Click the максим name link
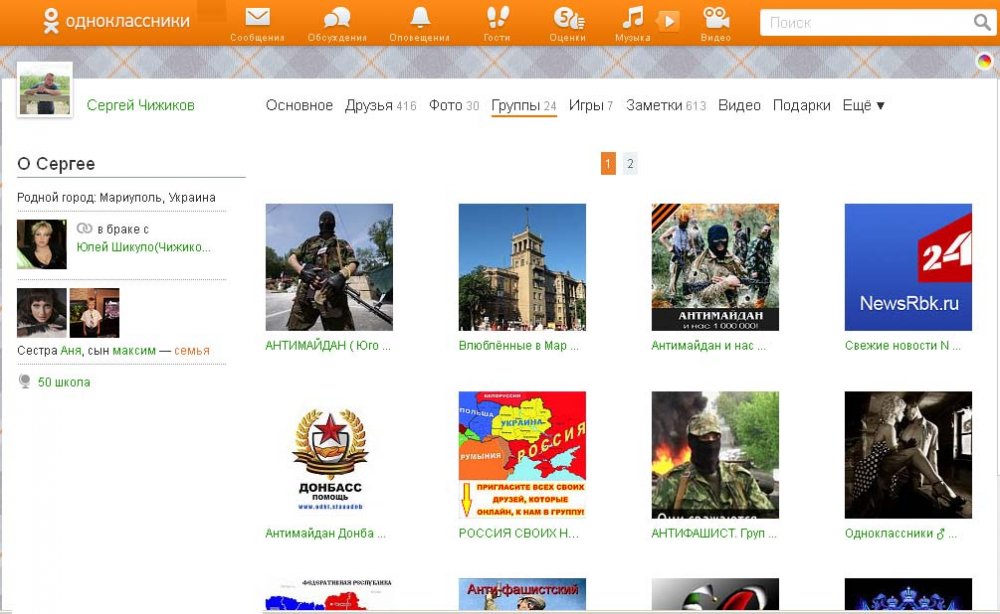This screenshot has height=614, width=1000. (134, 351)
